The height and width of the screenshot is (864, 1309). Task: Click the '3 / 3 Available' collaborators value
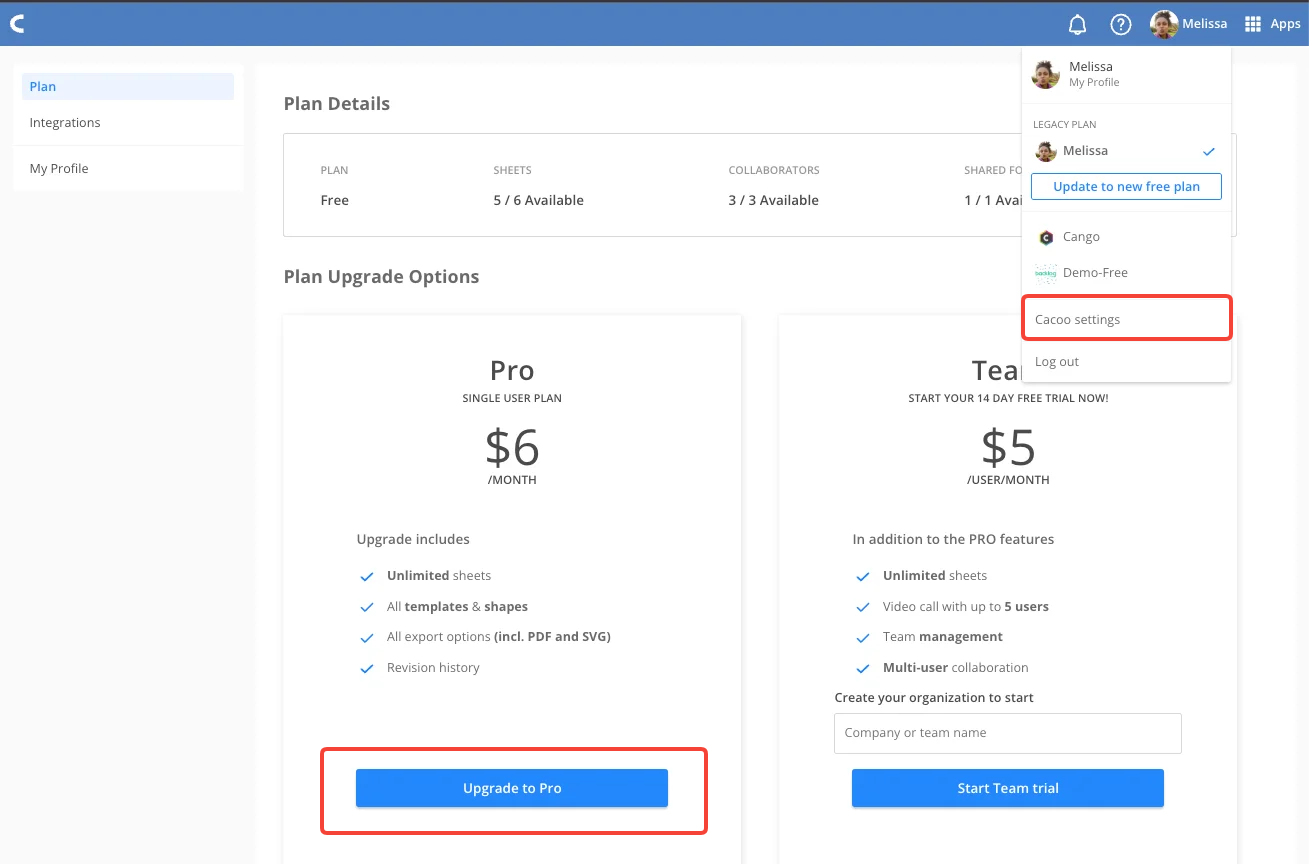[x=774, y=200]
